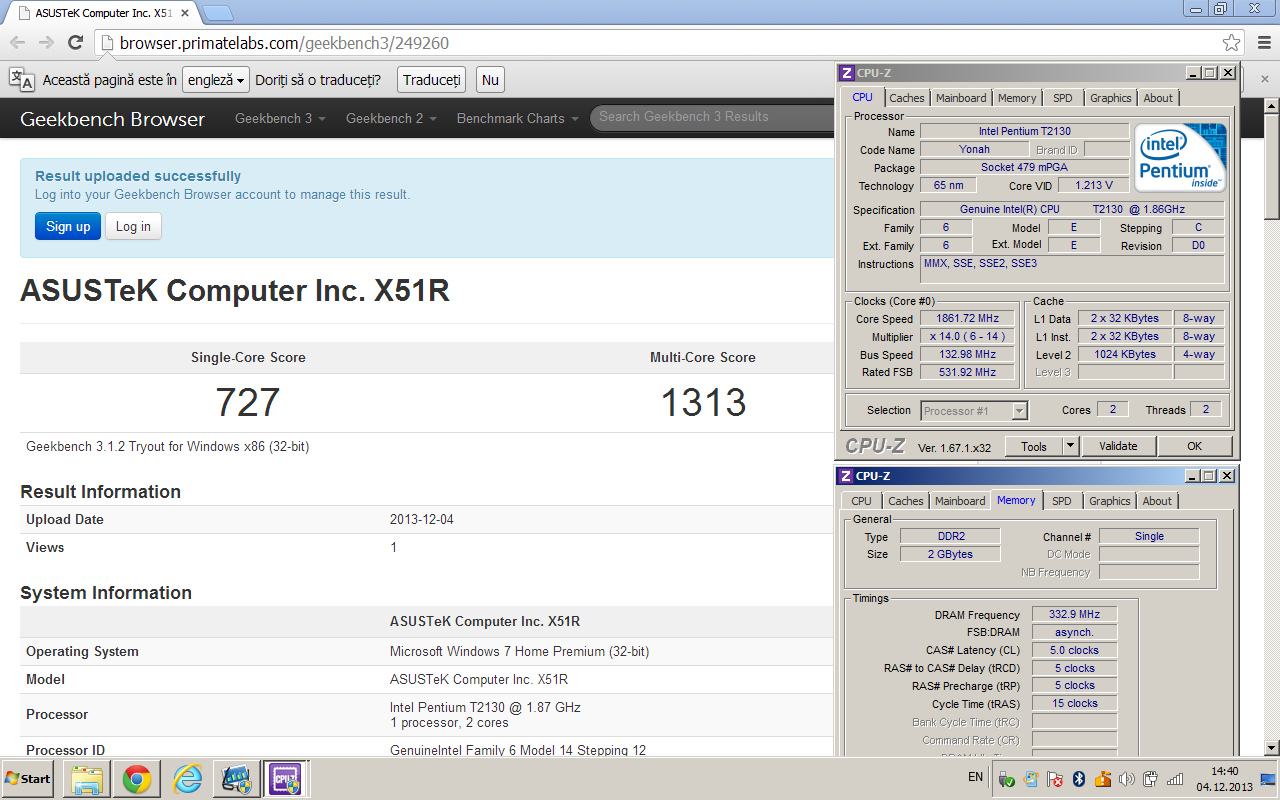1280x800 pixels.
Task: Click the dropdown arrow next to Tools
Action: (x=1070, y=446)
